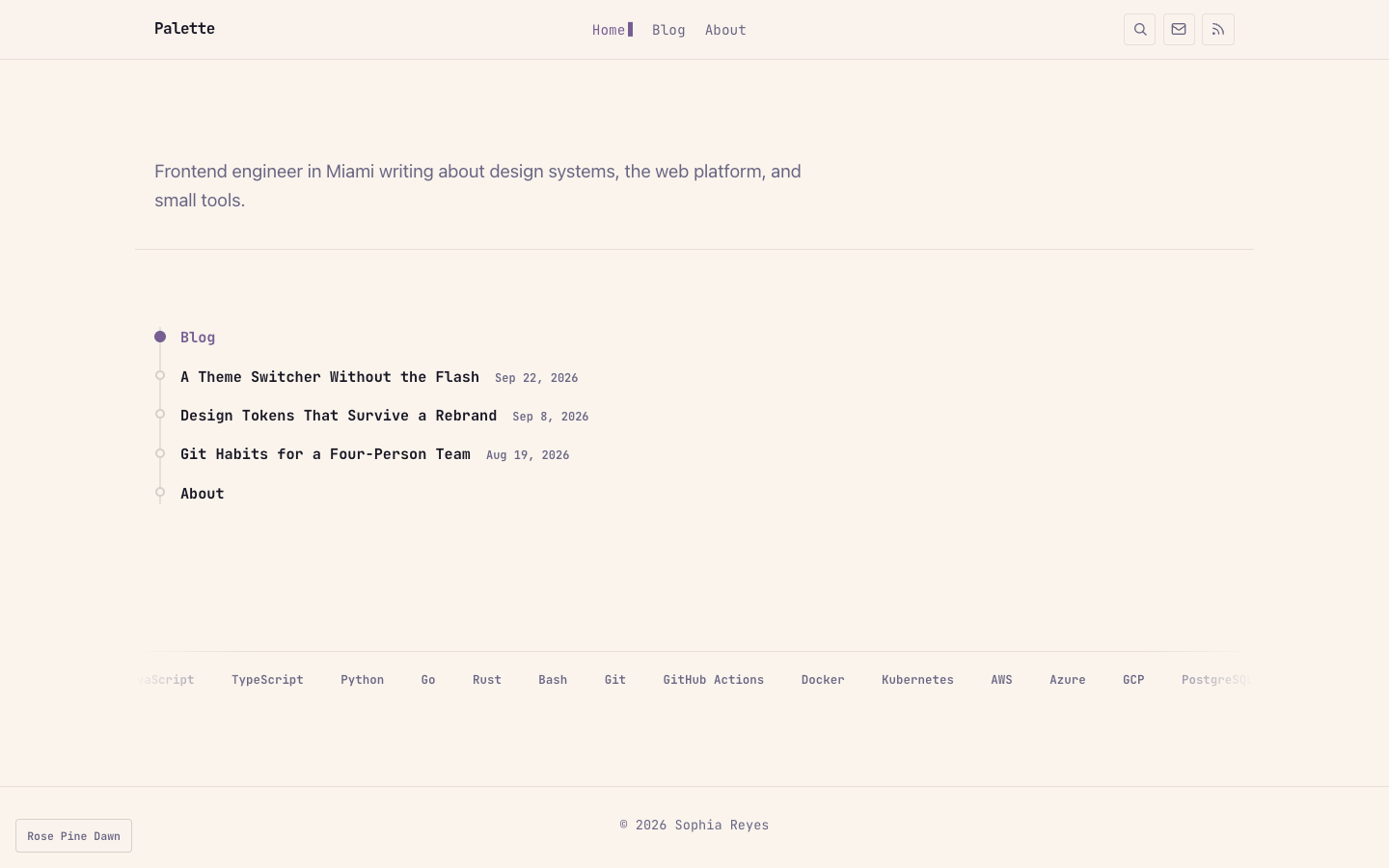Click the Palette site title

coord(184,29)
